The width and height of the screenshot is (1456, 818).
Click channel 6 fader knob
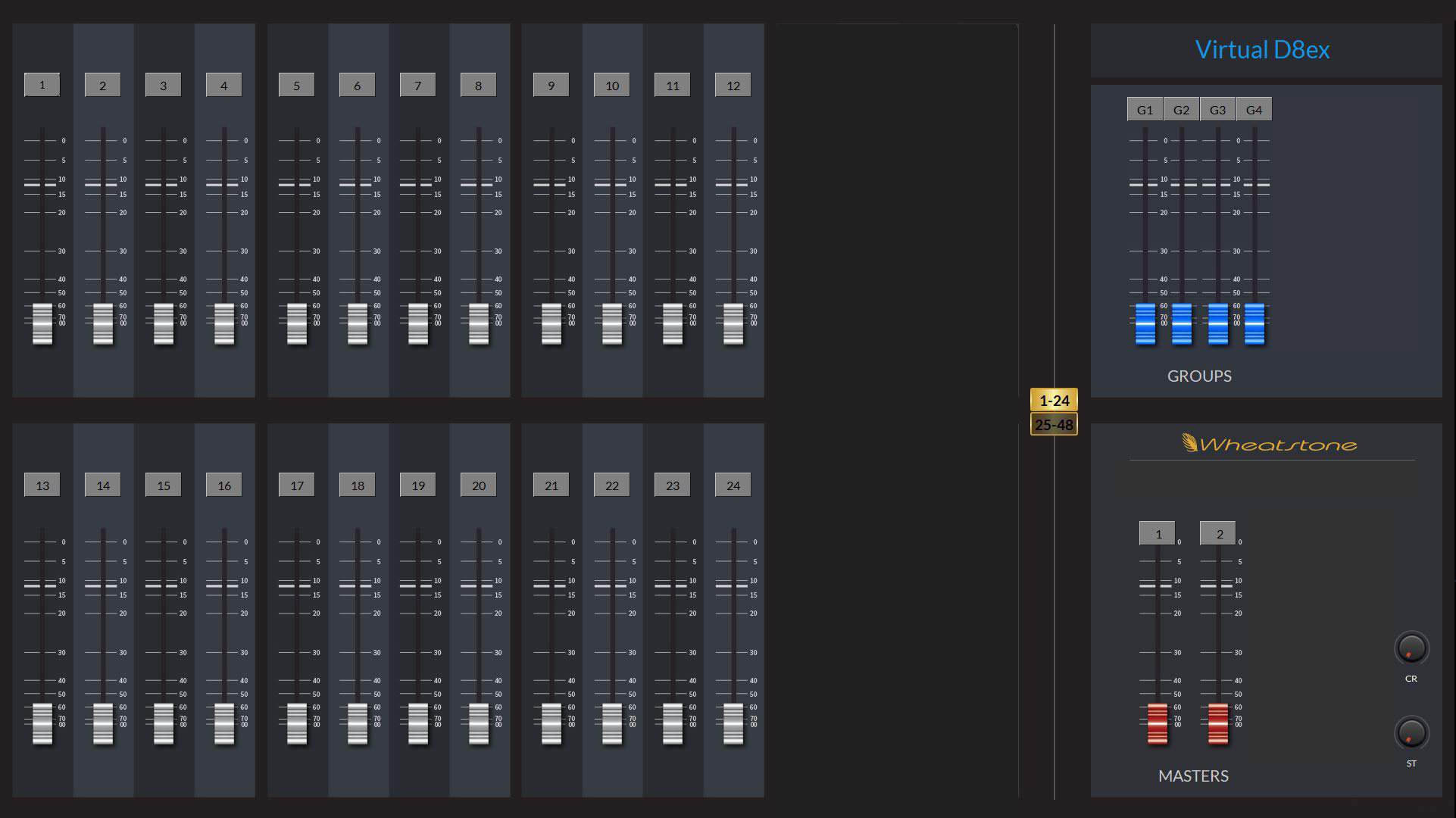point(358,323)
